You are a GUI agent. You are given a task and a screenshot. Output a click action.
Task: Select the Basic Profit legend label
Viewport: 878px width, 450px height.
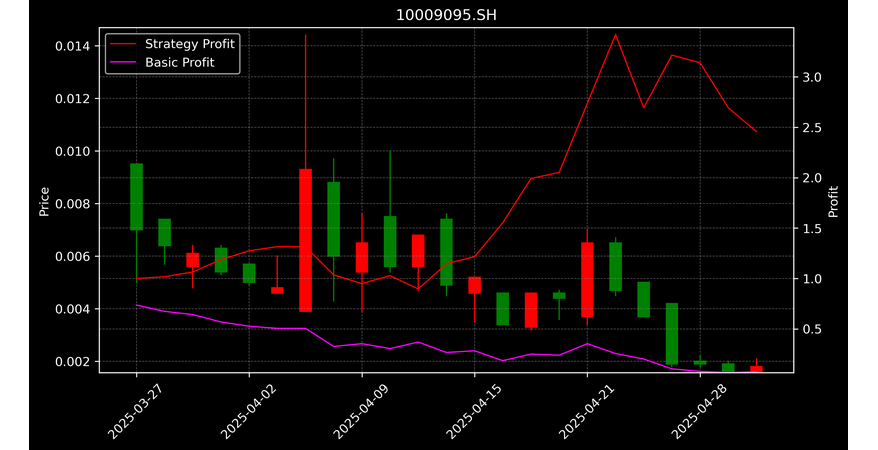180,62
